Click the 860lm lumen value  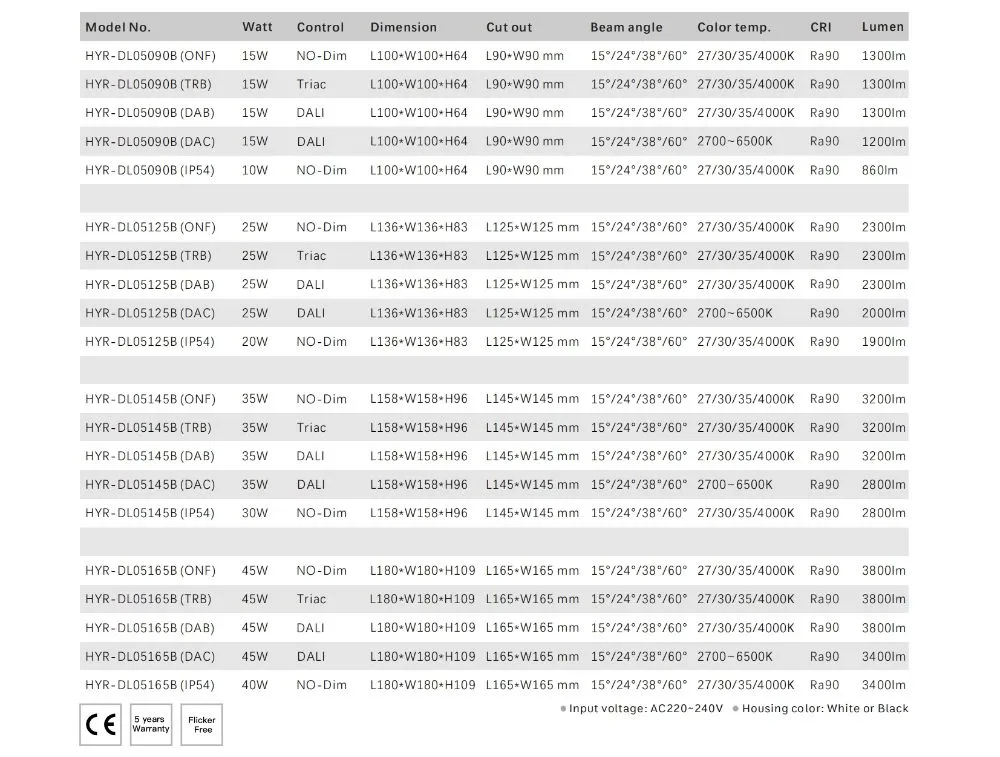pos(879,170)
